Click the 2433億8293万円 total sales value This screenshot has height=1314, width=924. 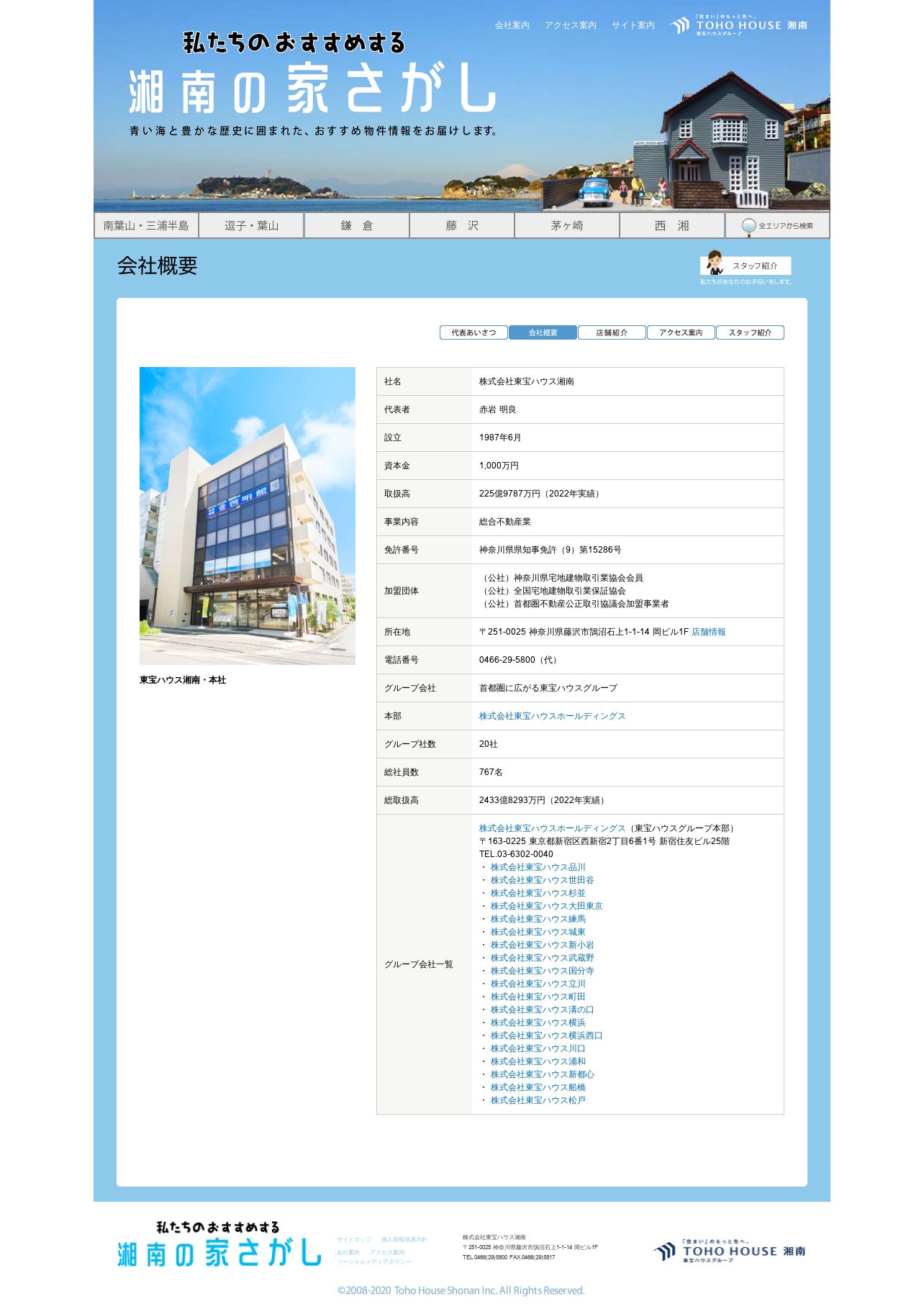(x=544, y=800)
